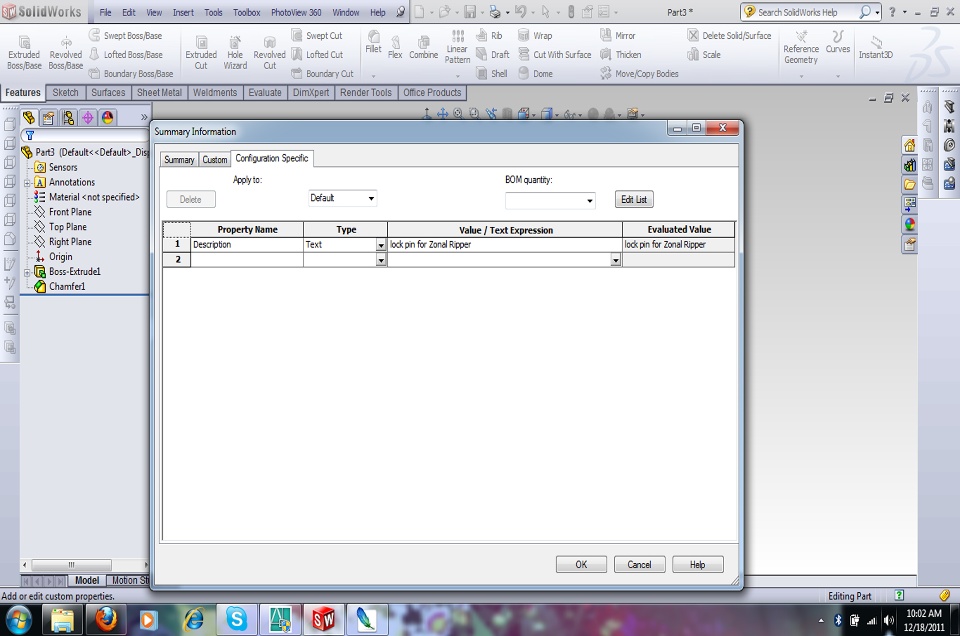960x636 pixels.
Task: Open the Windows Start menu
Action: [18, 619]
